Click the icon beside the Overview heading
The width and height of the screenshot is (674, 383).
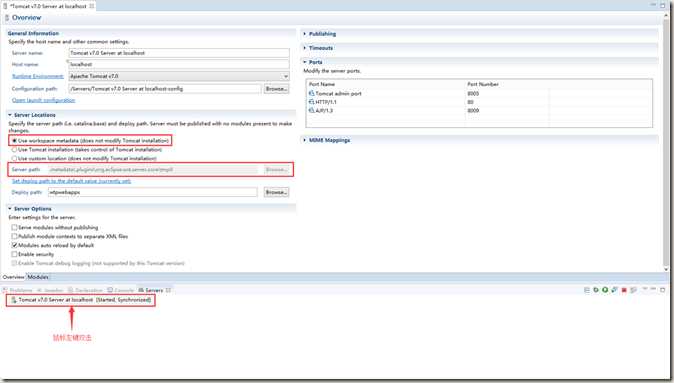pos(7,18)
